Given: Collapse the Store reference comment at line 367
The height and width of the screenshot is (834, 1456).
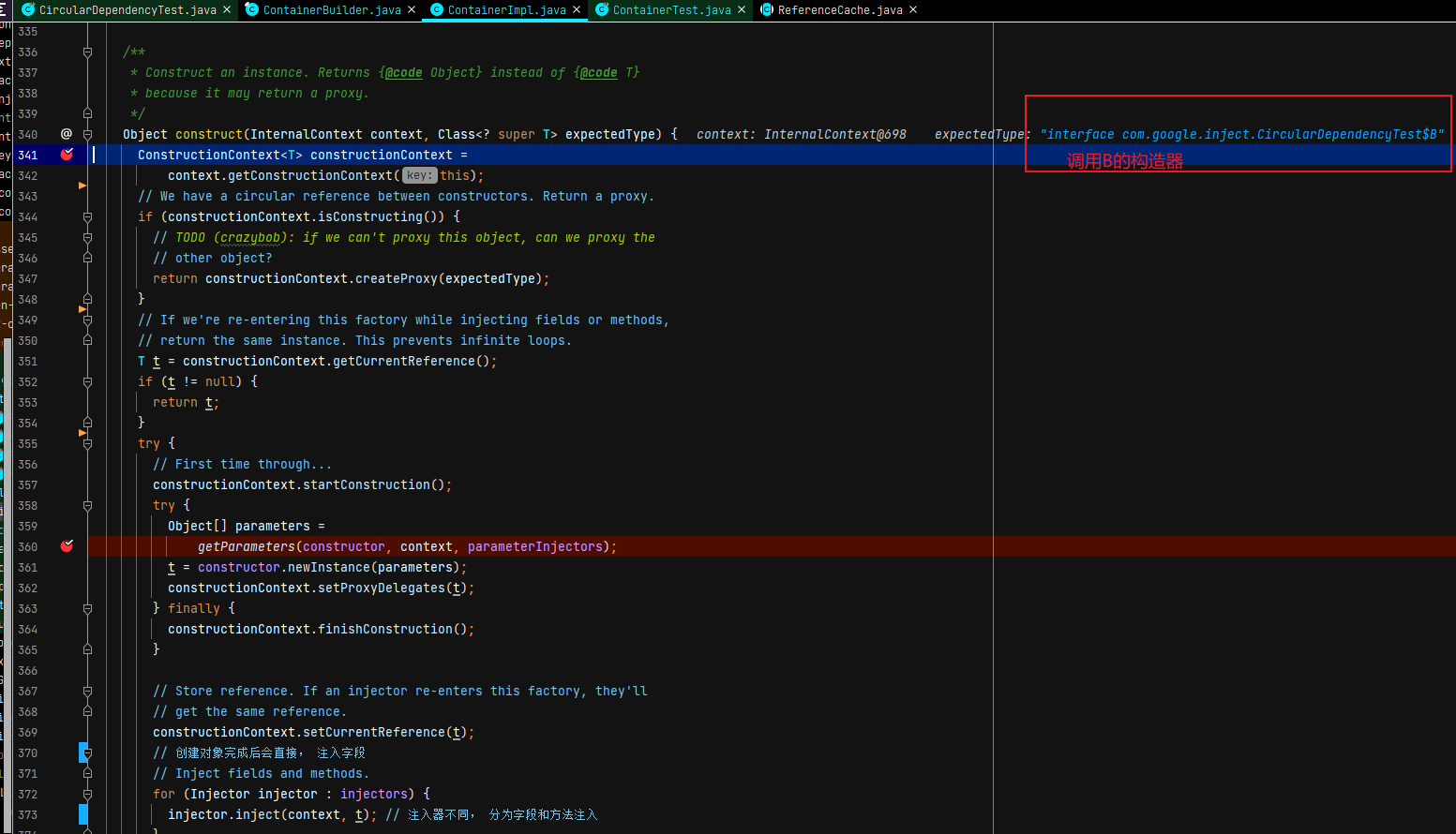Looking at the screenshot, I should [x=87, y=691].
